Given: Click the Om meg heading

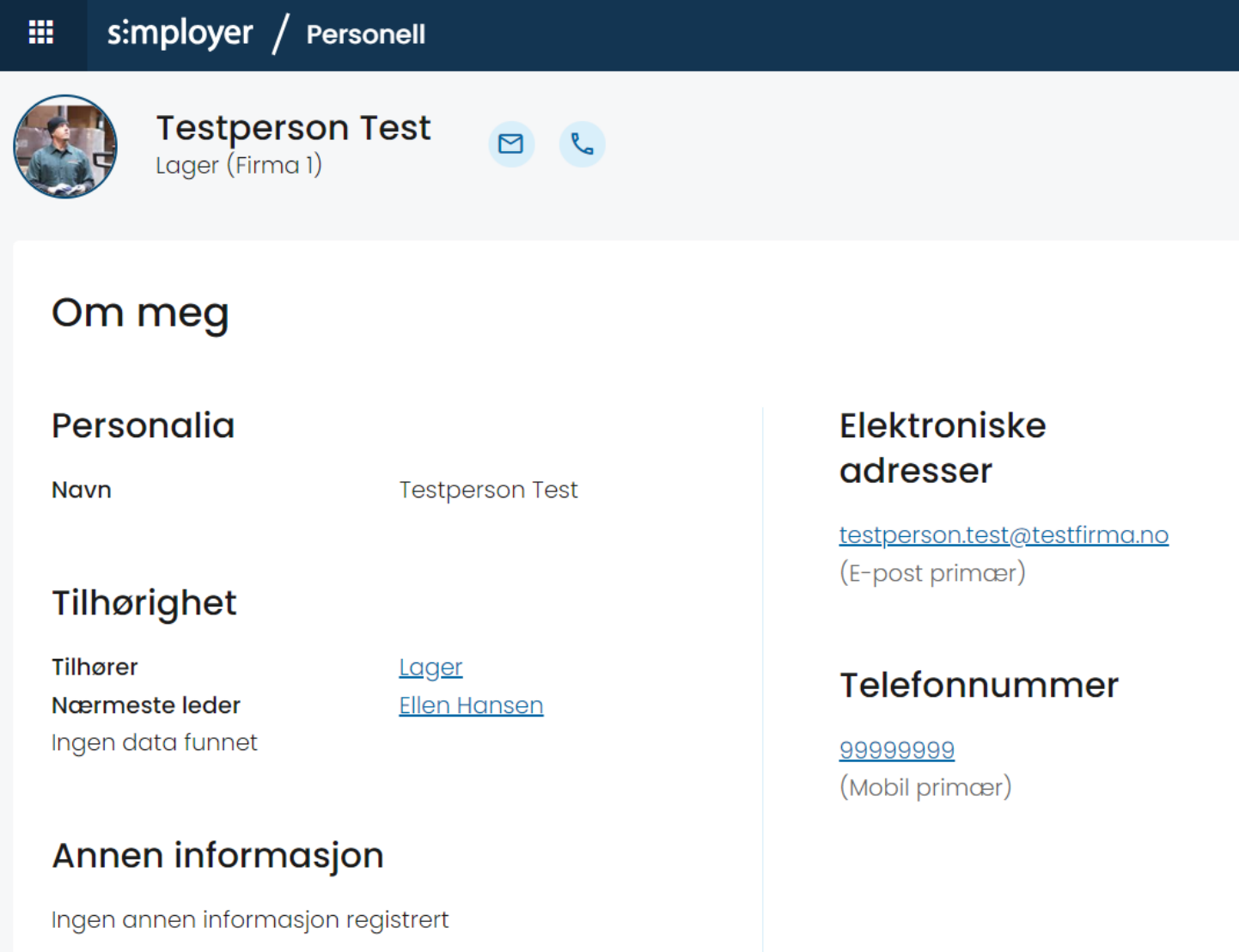Looking at the screenshot, I should pos(140,313).
